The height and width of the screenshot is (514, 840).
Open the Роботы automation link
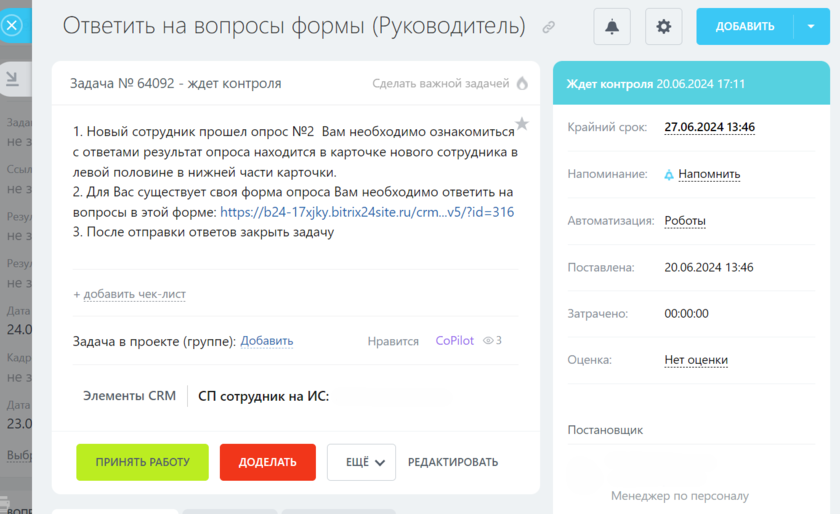coord(685,221)
